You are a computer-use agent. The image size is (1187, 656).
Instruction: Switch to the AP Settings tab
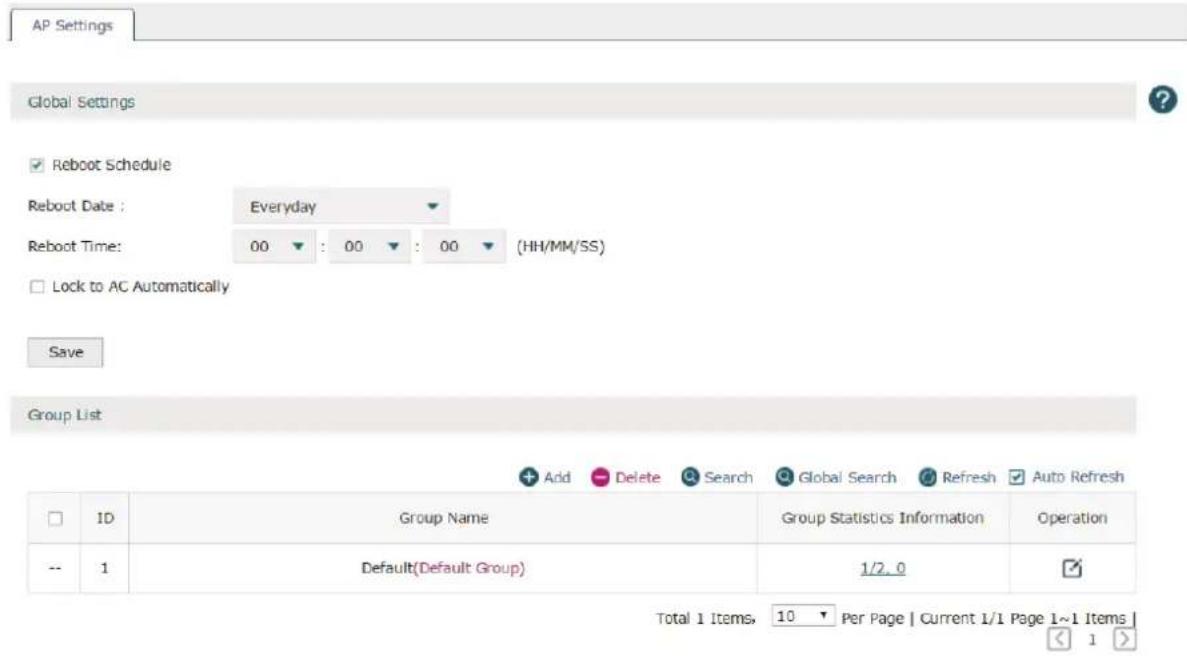pos(72,25)
